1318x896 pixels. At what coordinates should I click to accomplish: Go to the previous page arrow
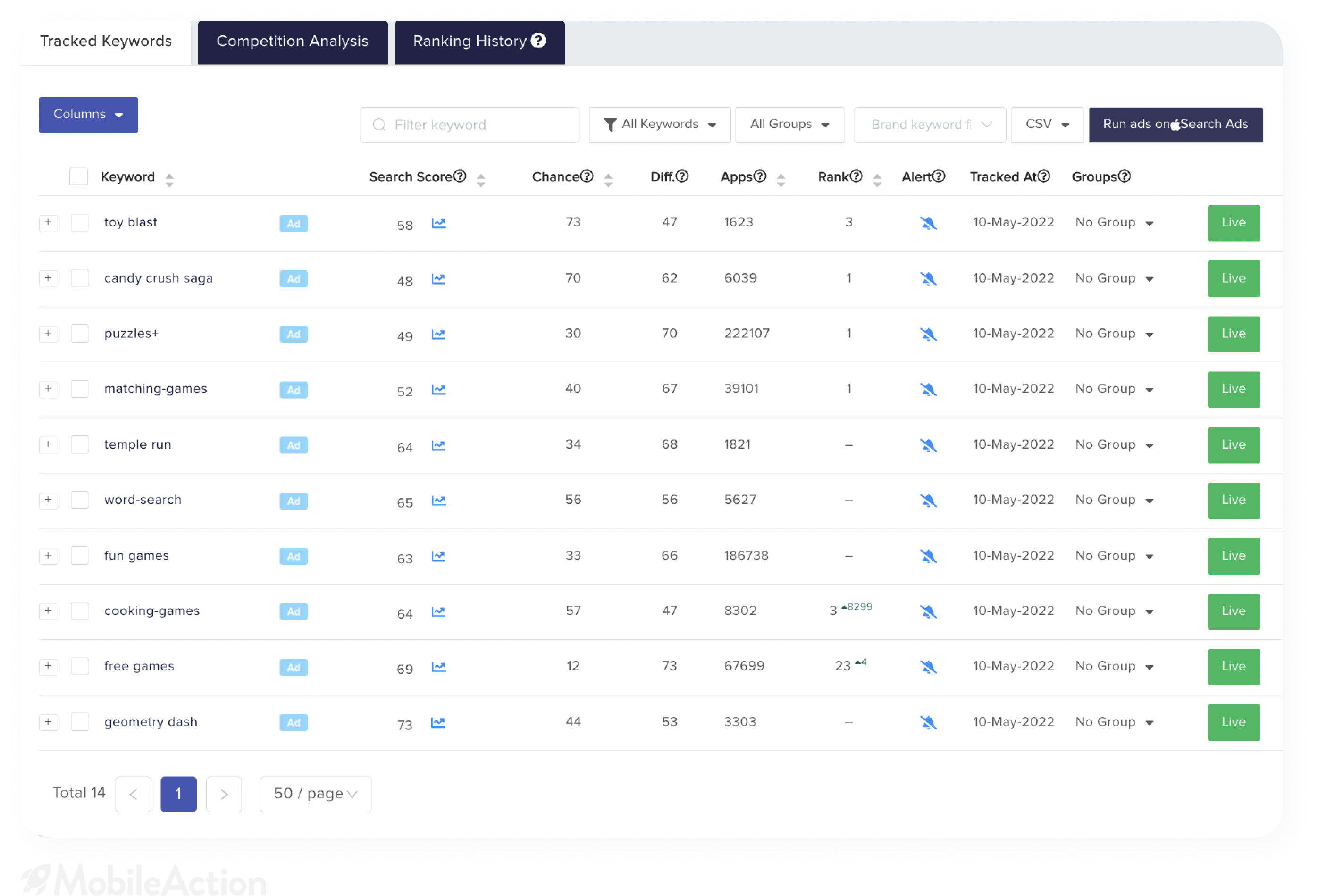(133, 794)
